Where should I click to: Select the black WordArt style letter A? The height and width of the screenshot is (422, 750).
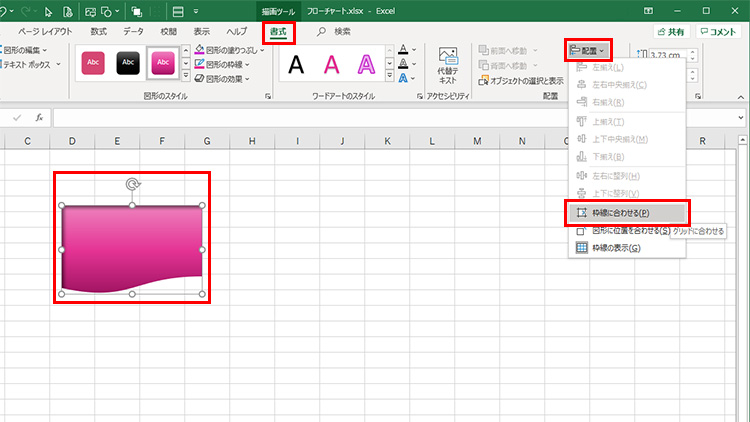[x=296, y=65]
